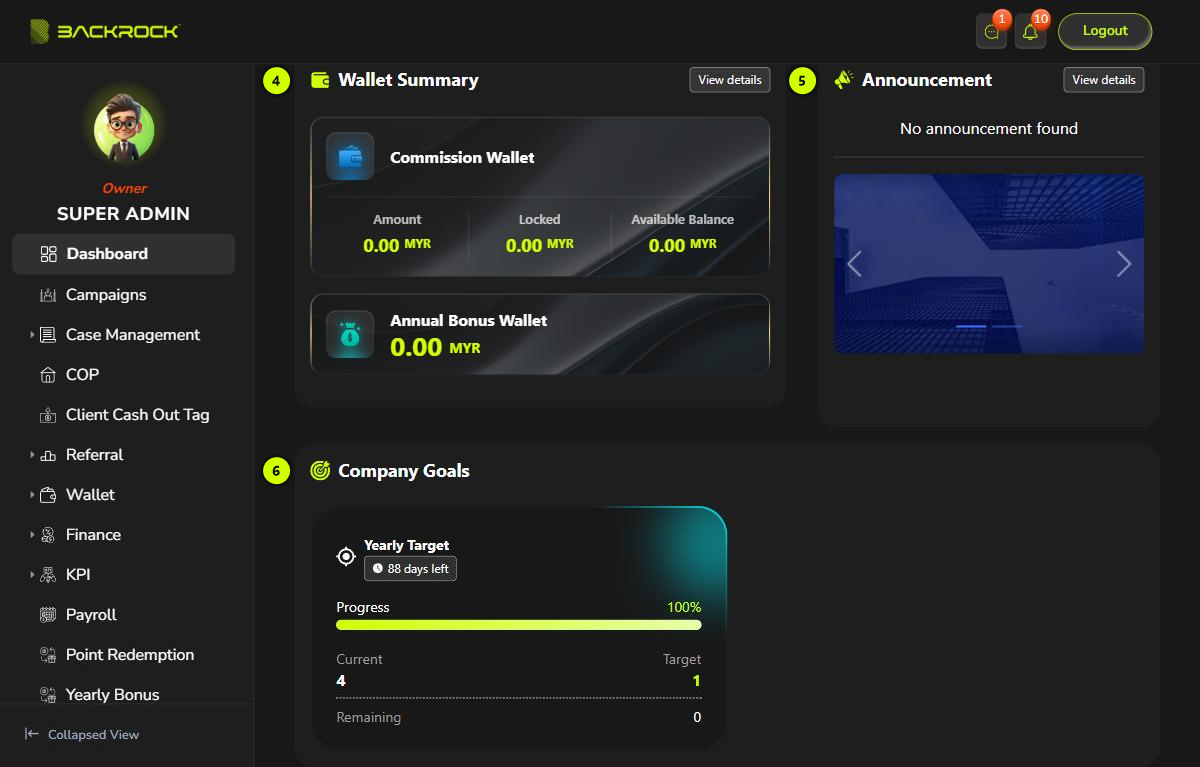This screenshot has height=767, width=1200.
Task: Click the Collapsed View arrow icon
Action: point(32,734)
